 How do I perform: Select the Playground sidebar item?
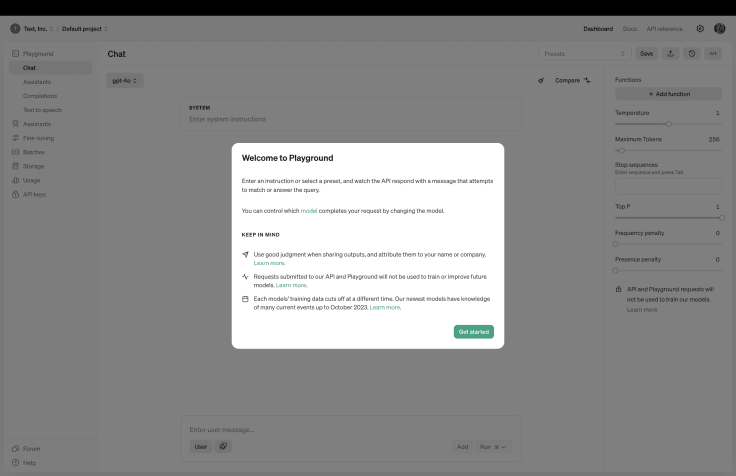pos(38,54)
